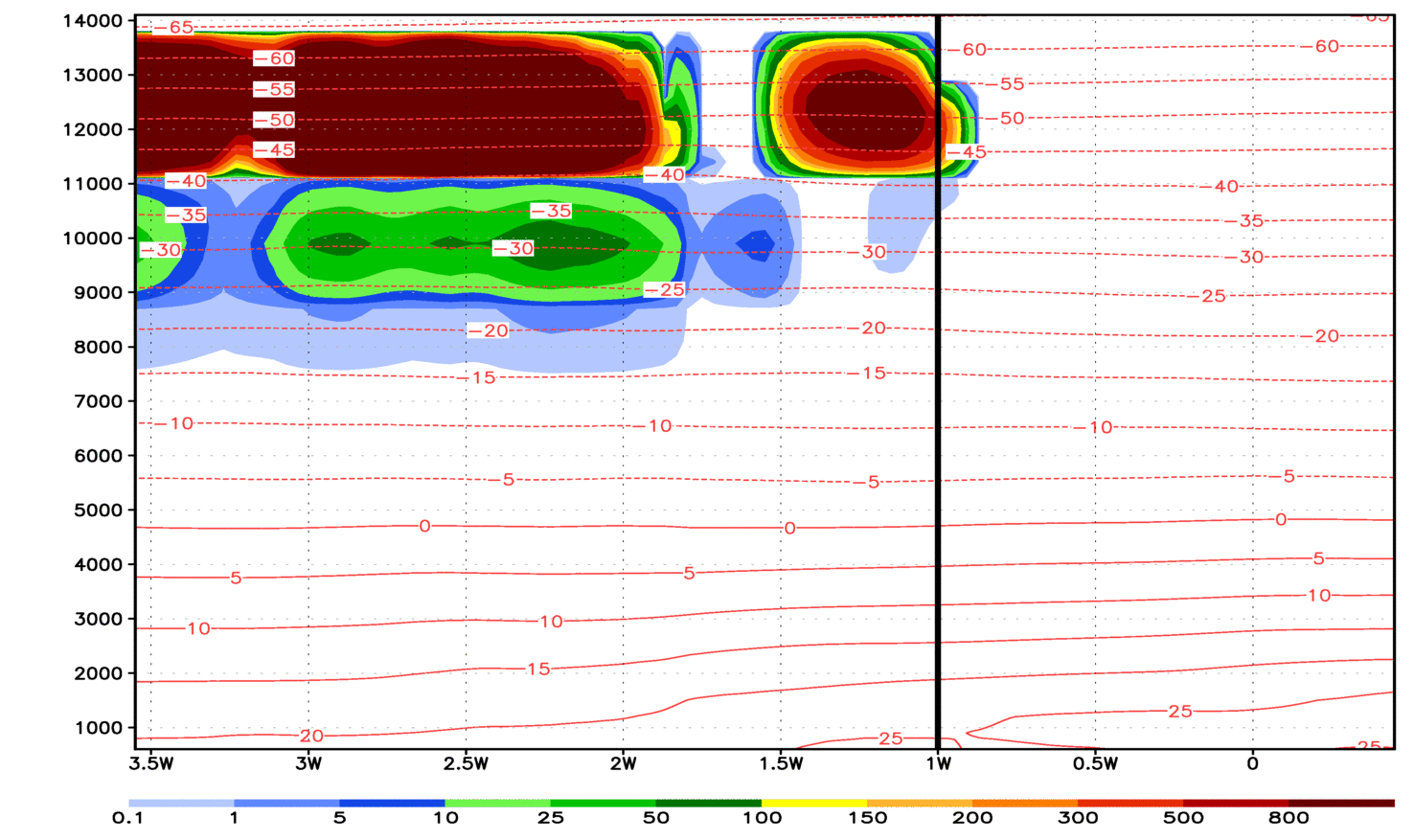This screenshot has width=1414, height=840.
Task: Select the 2.5W longitude axis label
Action: click(467, 763)
